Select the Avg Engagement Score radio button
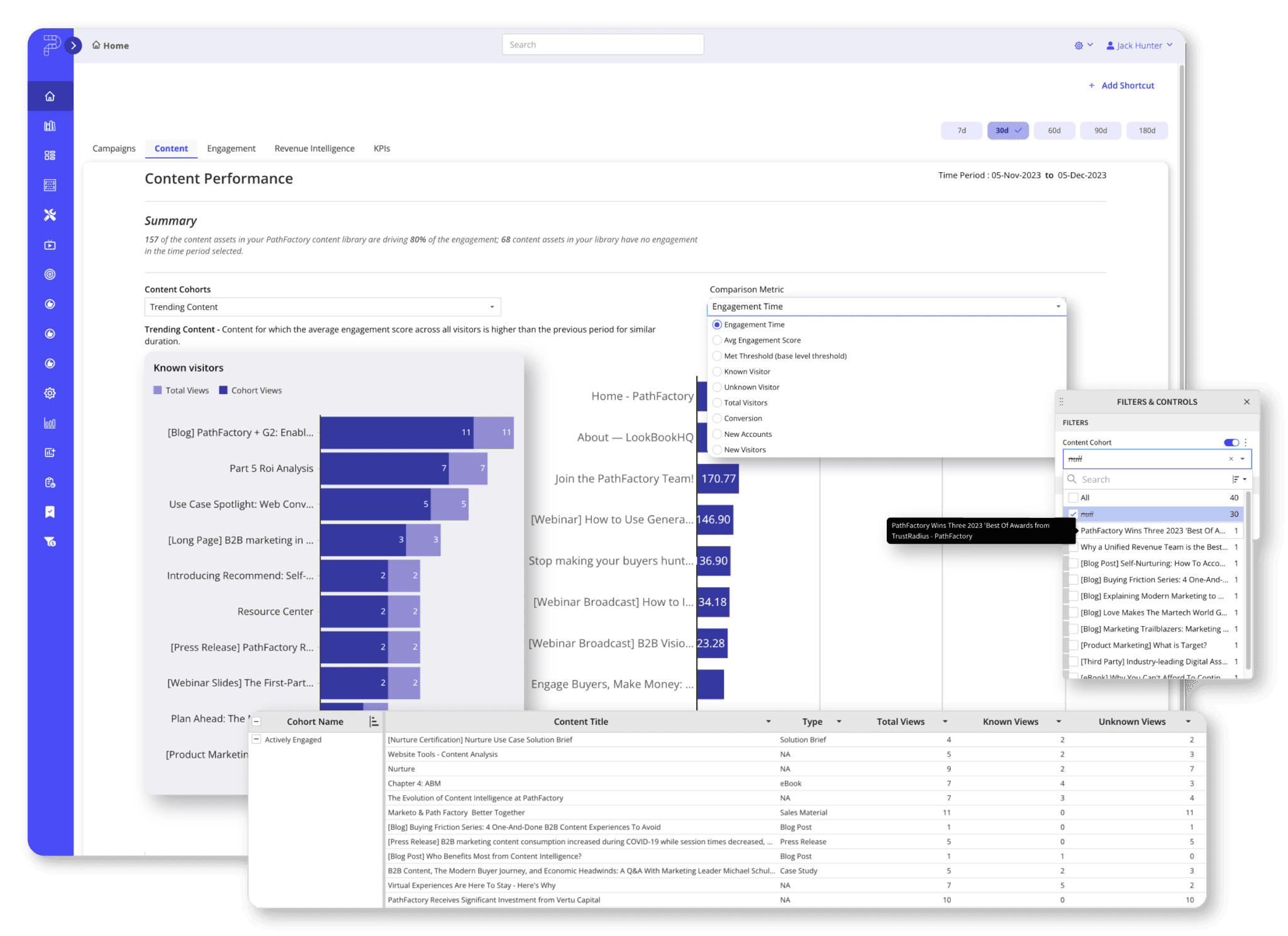 718,339
